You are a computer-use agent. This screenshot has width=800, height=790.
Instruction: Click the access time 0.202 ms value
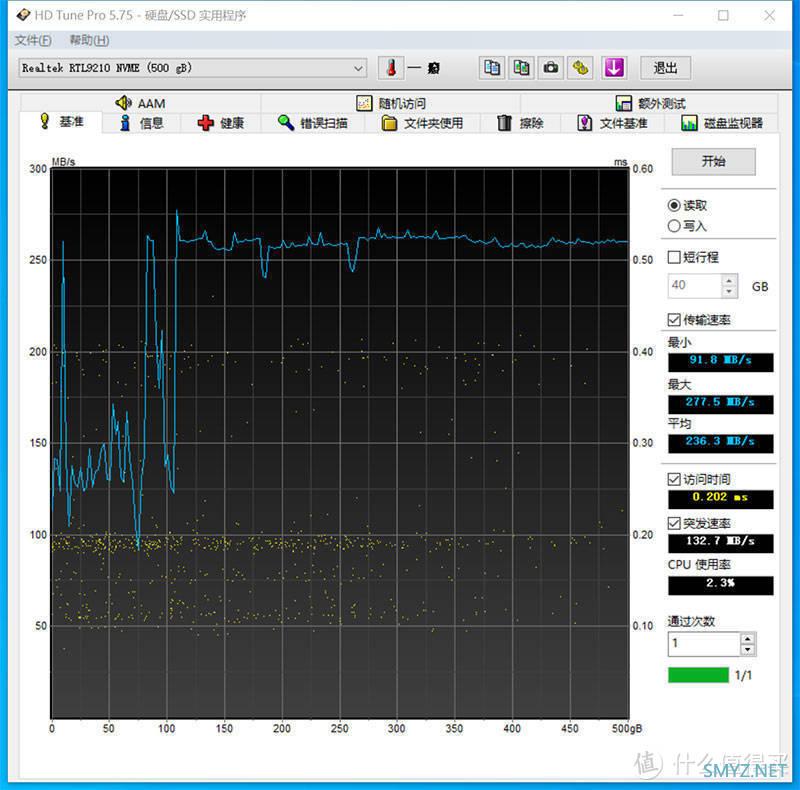tap(720, 498)
